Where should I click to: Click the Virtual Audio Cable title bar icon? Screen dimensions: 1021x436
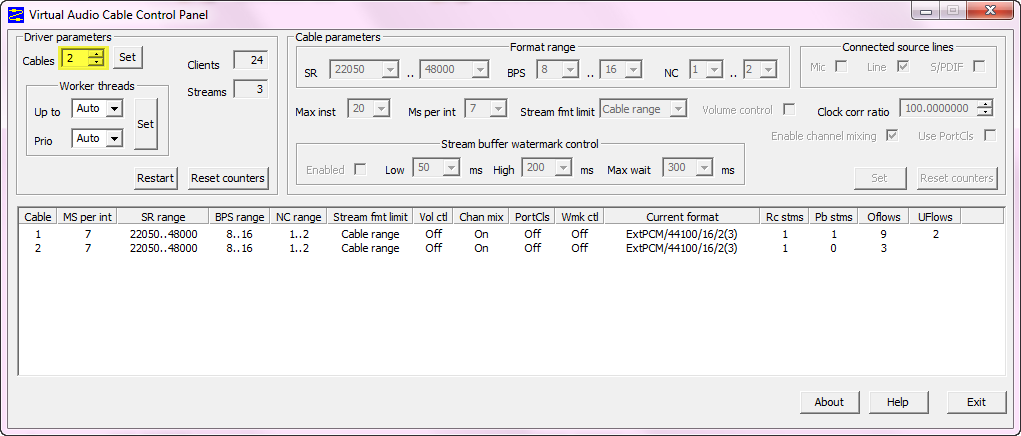point(15,14)
